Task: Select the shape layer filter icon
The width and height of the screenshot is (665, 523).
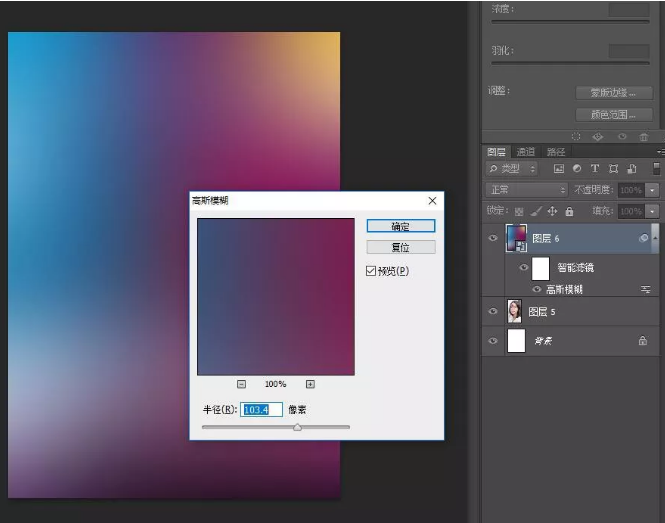Action: (614, 169)
